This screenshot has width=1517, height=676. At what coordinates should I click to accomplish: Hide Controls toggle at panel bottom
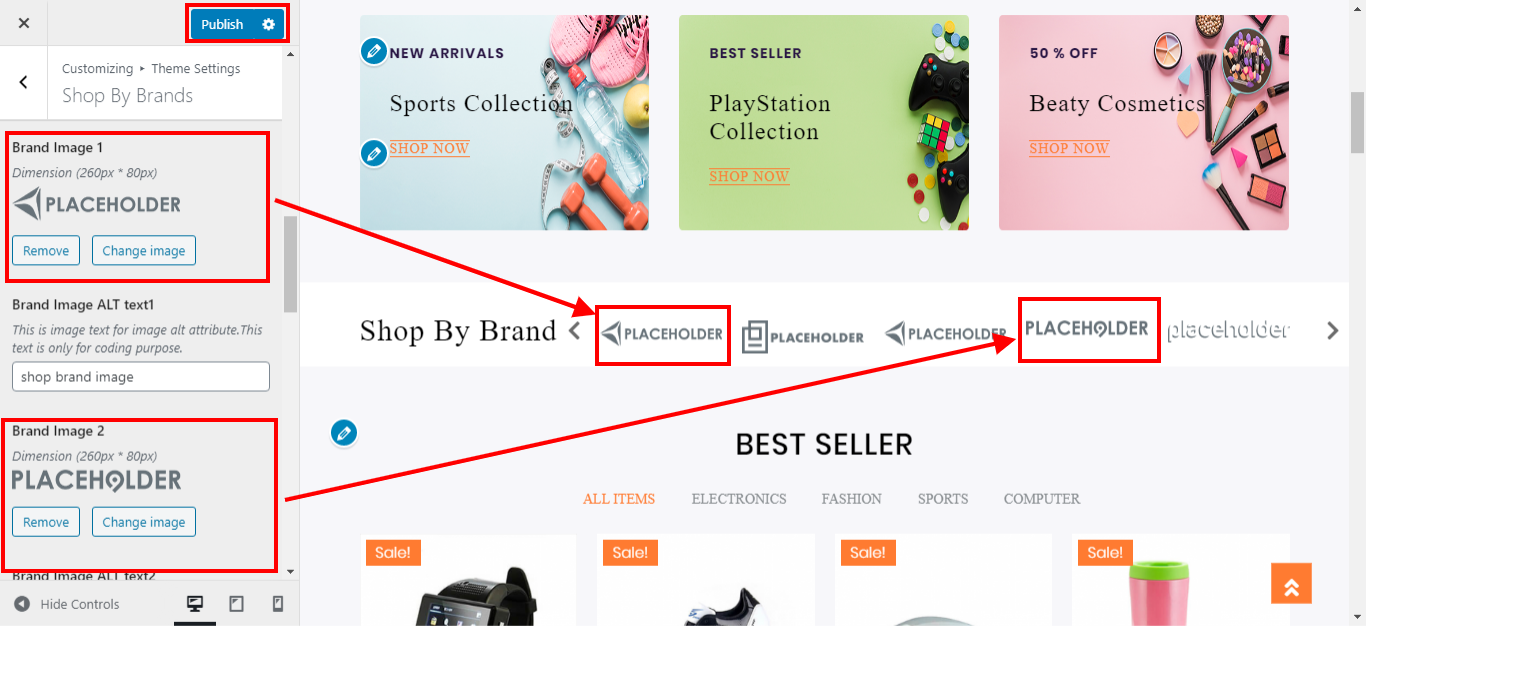(67, 604)
